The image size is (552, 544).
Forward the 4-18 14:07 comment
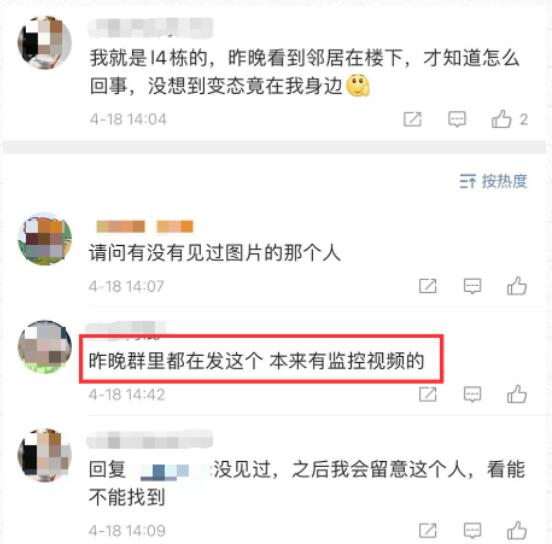(x=428, y=286)
